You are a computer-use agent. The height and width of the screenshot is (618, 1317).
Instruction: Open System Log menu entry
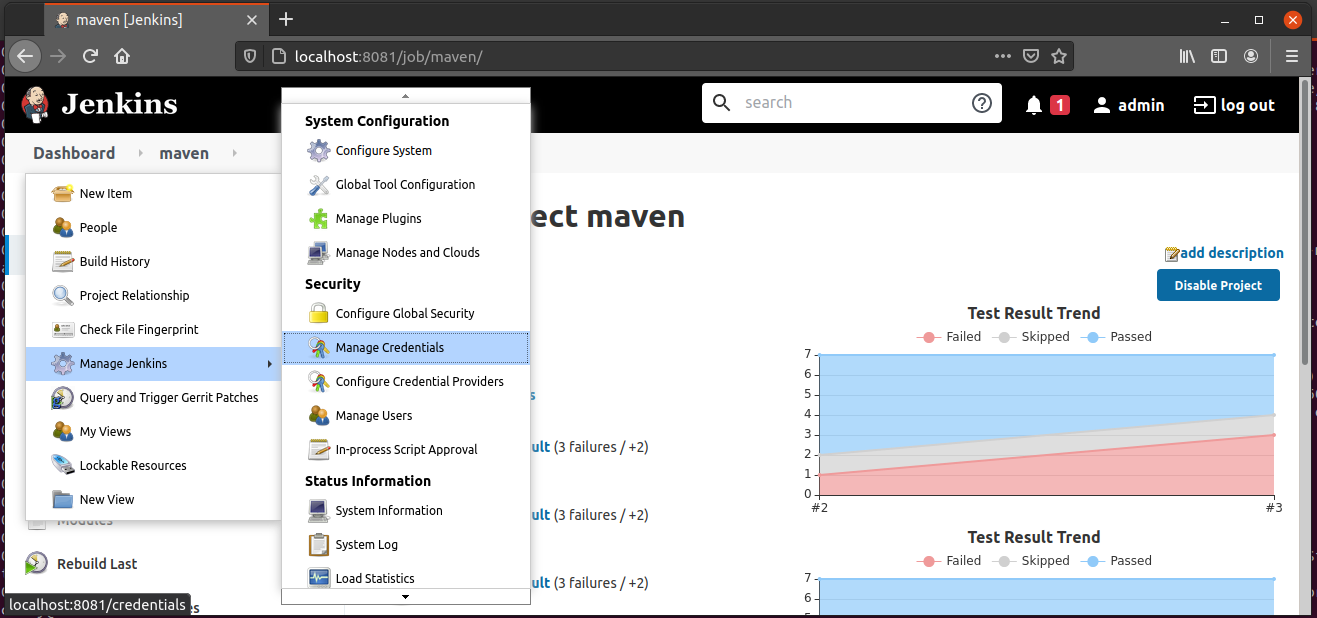(x=406, y=544)
